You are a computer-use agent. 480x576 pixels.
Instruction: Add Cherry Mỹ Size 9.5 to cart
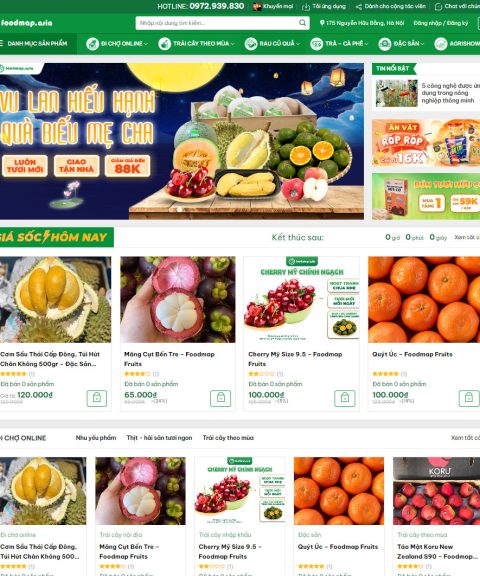tap(344, 398)
